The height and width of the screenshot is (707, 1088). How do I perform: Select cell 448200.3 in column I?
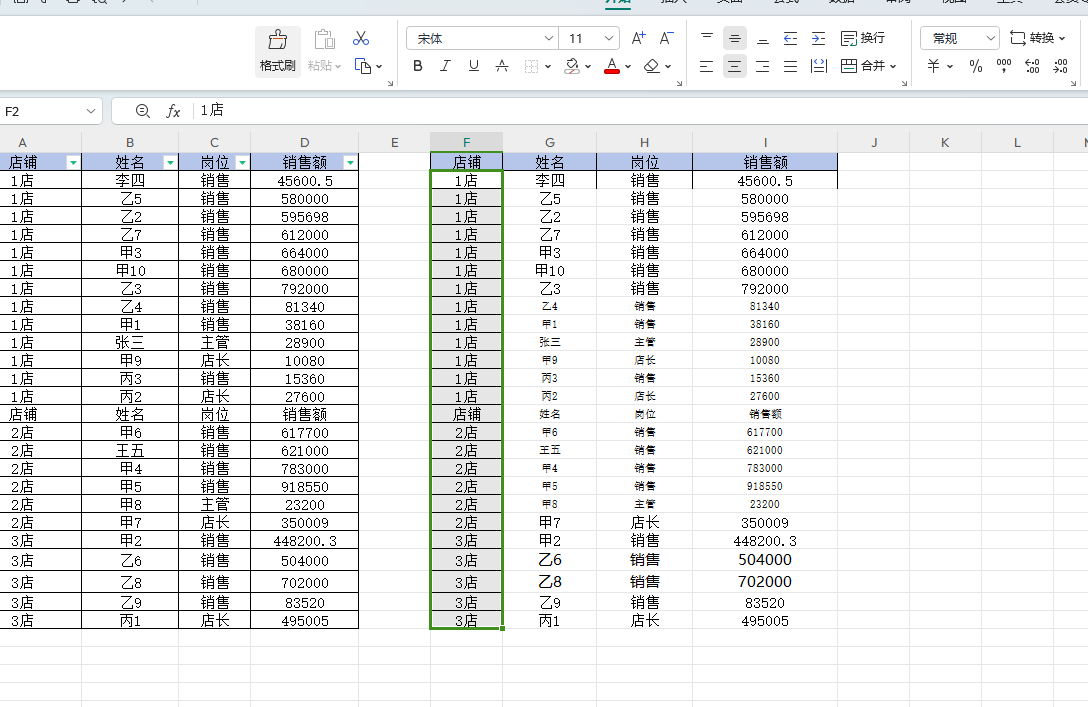(765, 540)
